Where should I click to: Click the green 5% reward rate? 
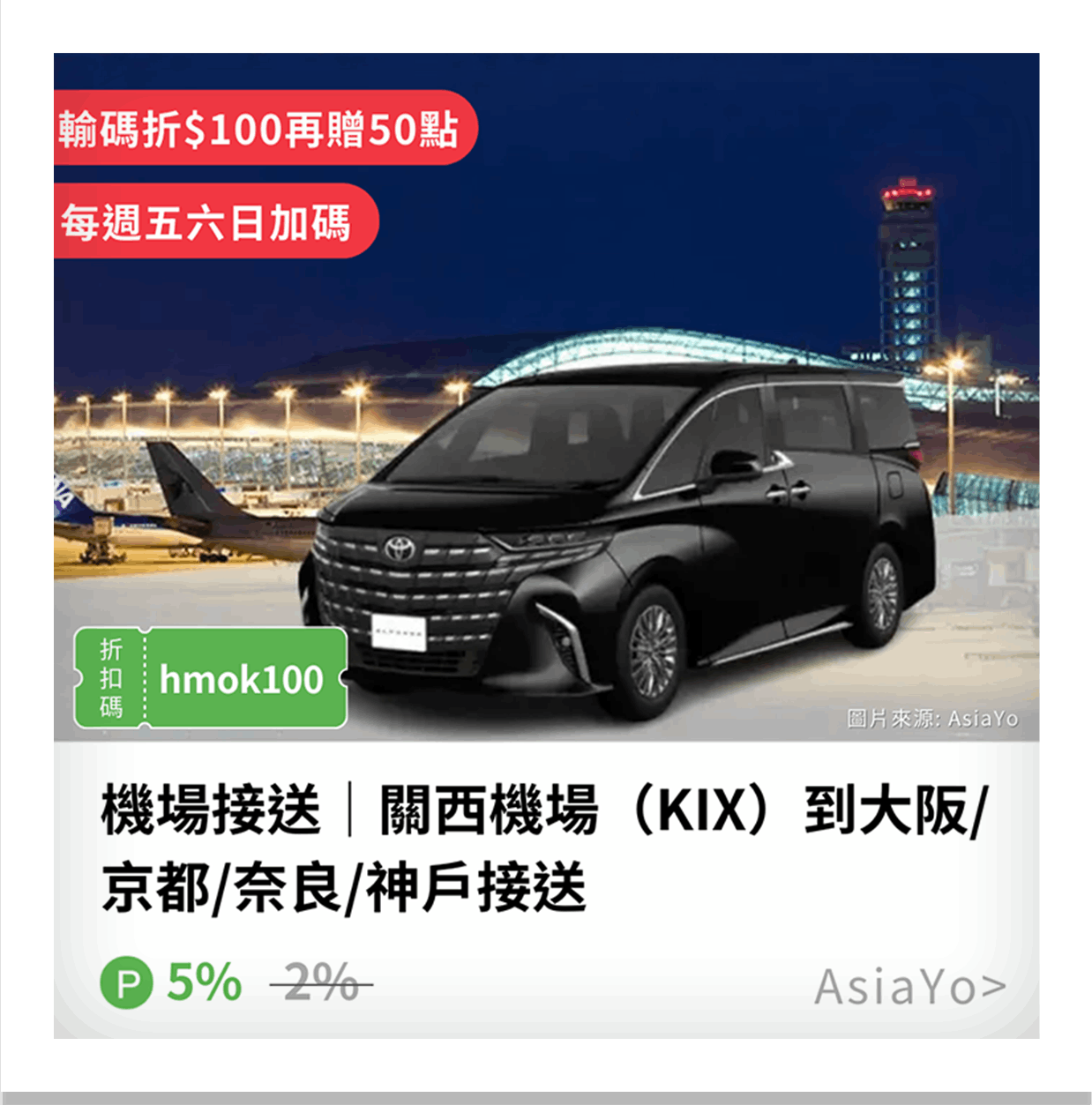205,982
